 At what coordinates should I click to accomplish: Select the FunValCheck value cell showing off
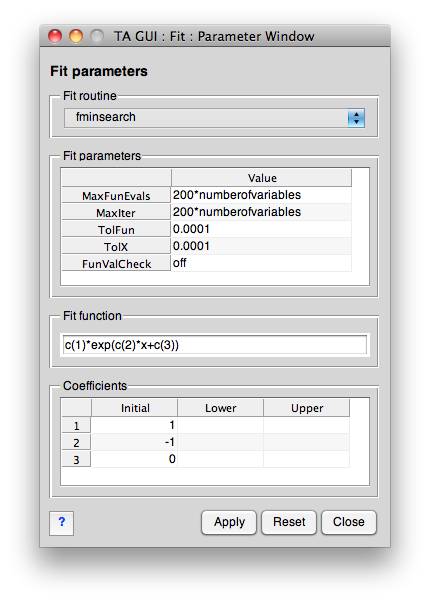[261, 263]
